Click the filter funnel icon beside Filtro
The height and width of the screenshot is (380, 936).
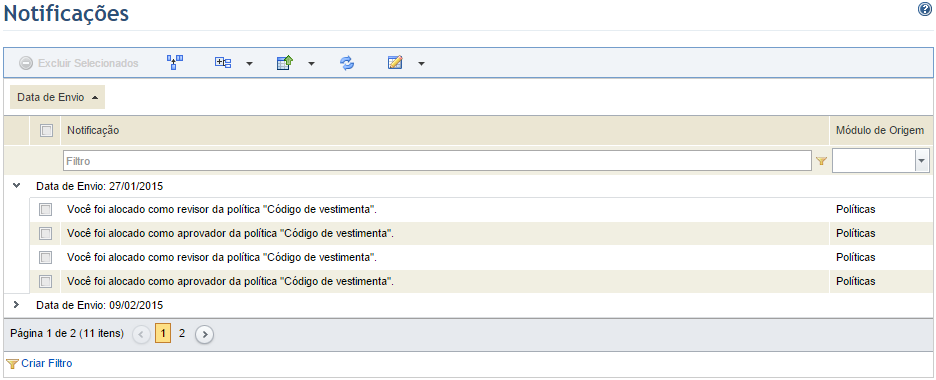(x=821, y=161)
